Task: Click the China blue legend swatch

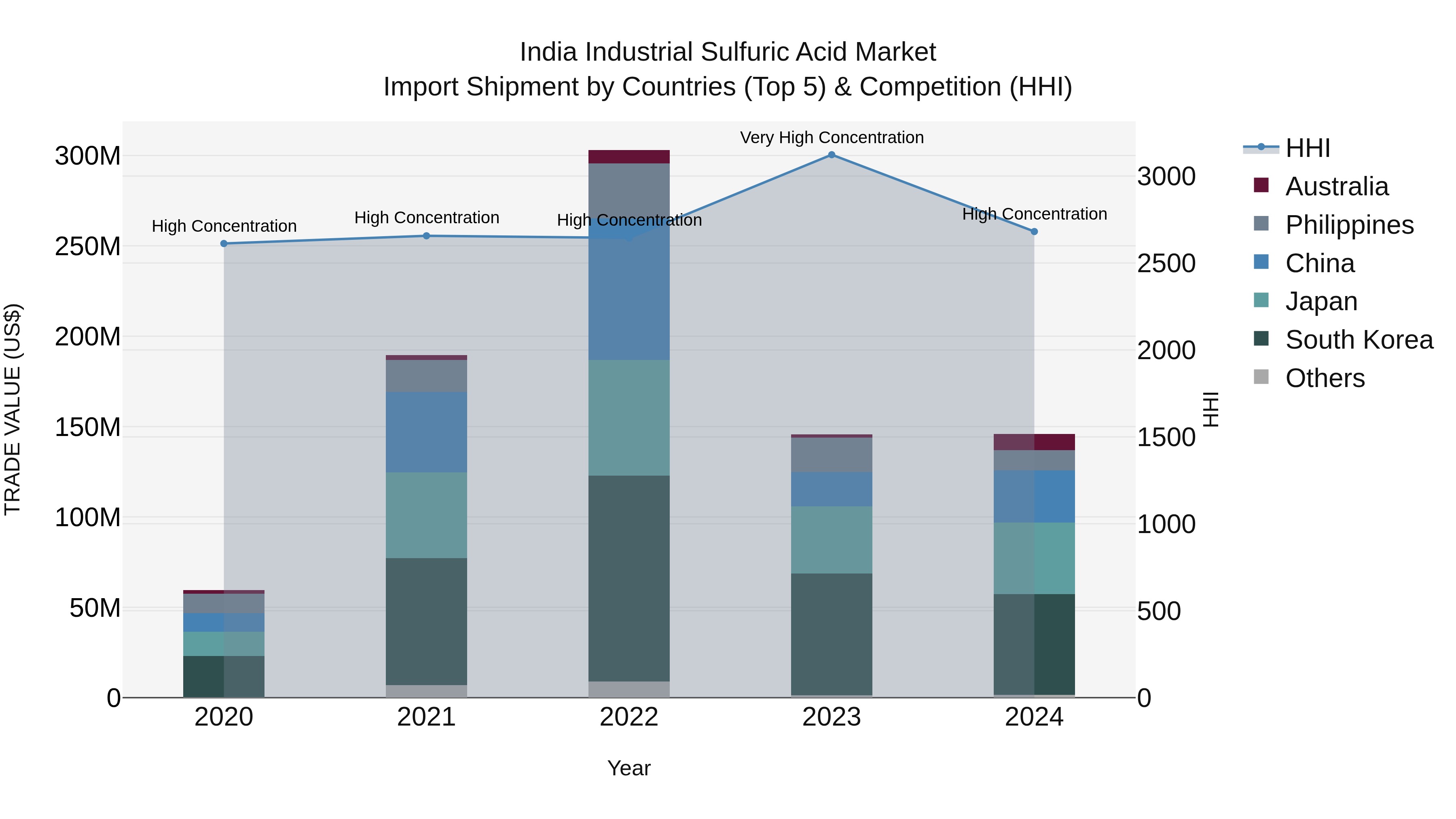Action: [x=1261, y=262]
